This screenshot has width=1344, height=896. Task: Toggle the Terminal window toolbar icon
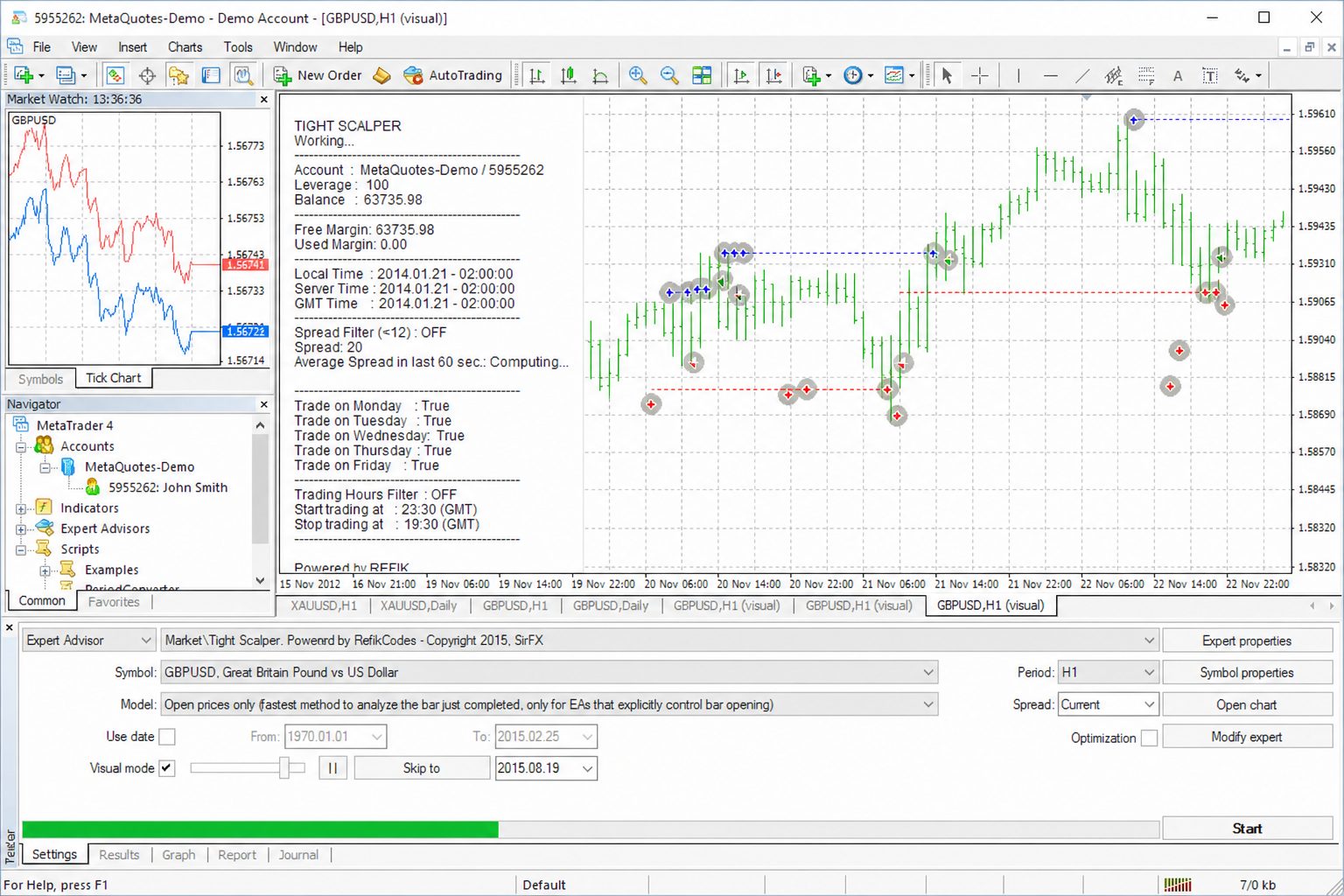(211, 75)
